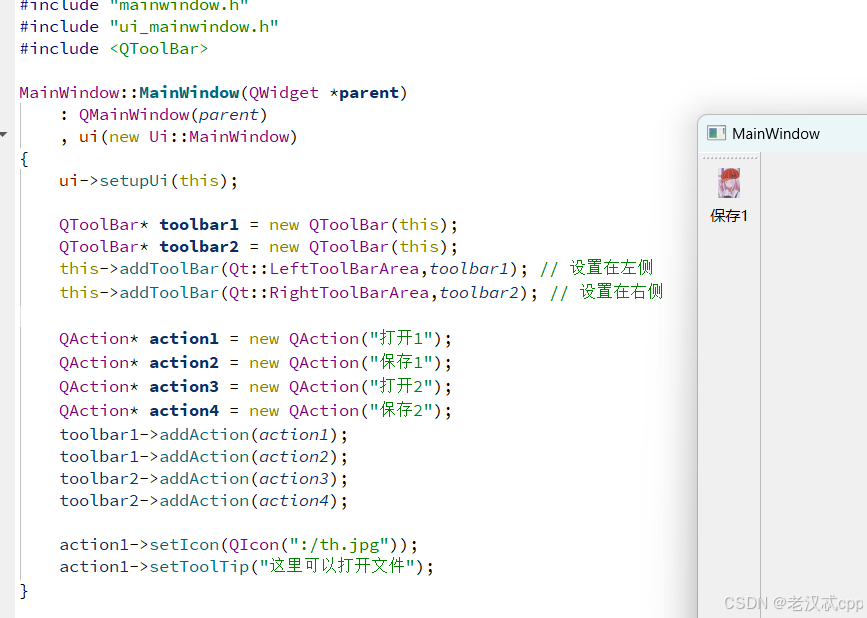
Task: Click the MainWindow title bar app icon
Action: [x=716, y=133]
